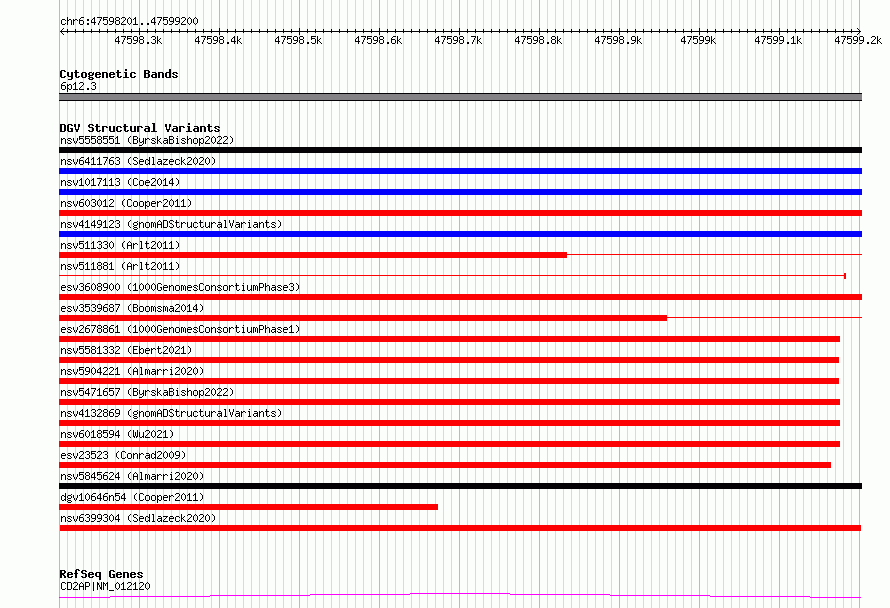Click the CD2AP|NM_012120 gene label

click(105, 586)
